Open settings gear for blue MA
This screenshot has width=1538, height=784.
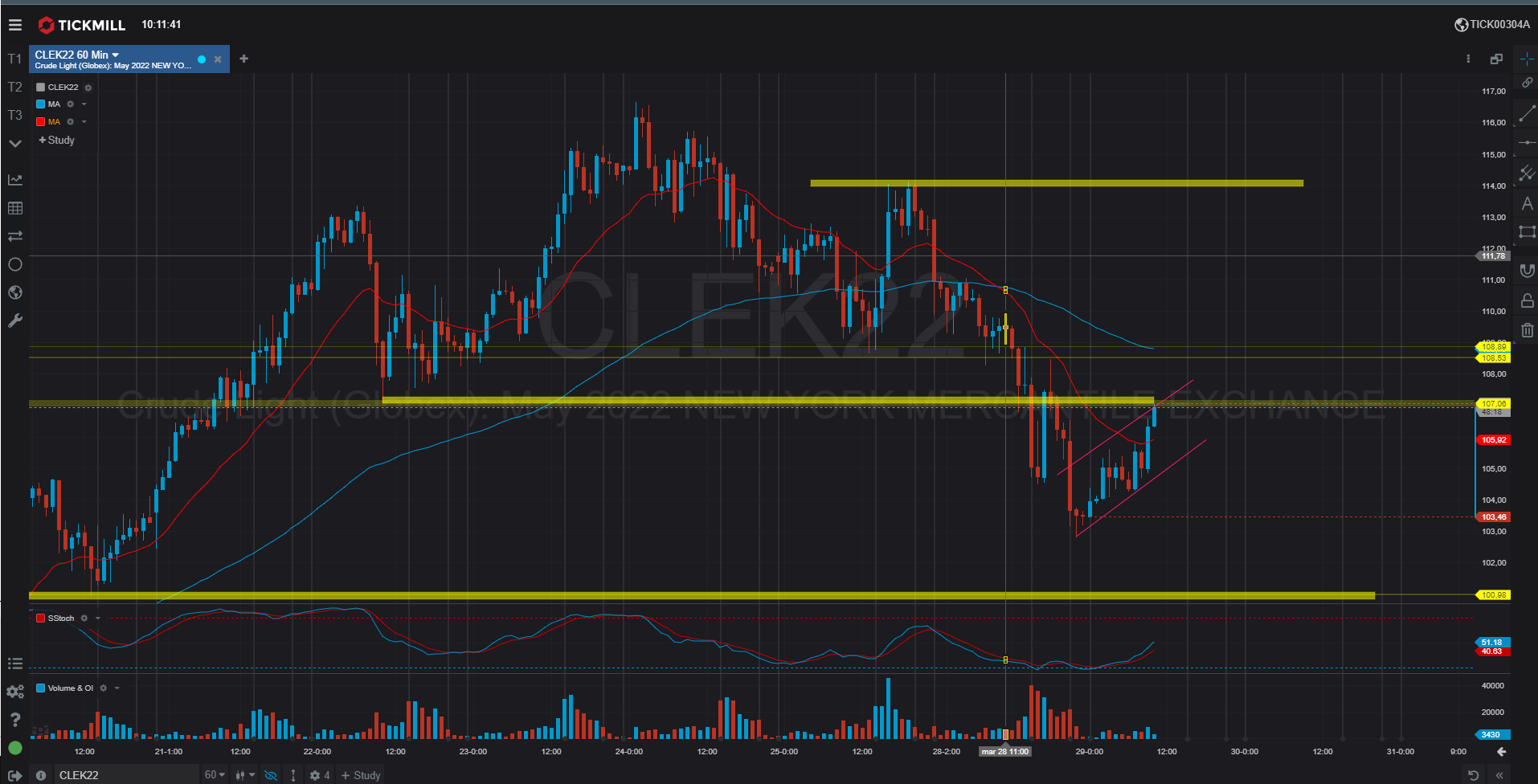[71, 104]
